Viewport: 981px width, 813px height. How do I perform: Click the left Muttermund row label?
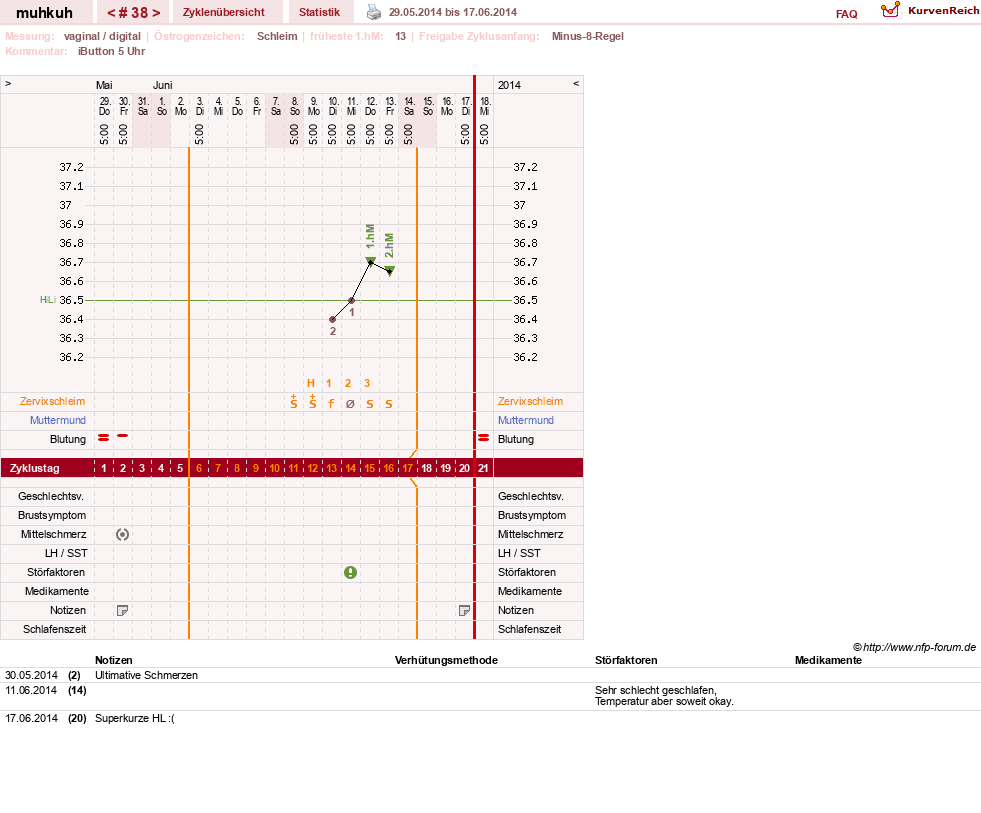(58, 420)
